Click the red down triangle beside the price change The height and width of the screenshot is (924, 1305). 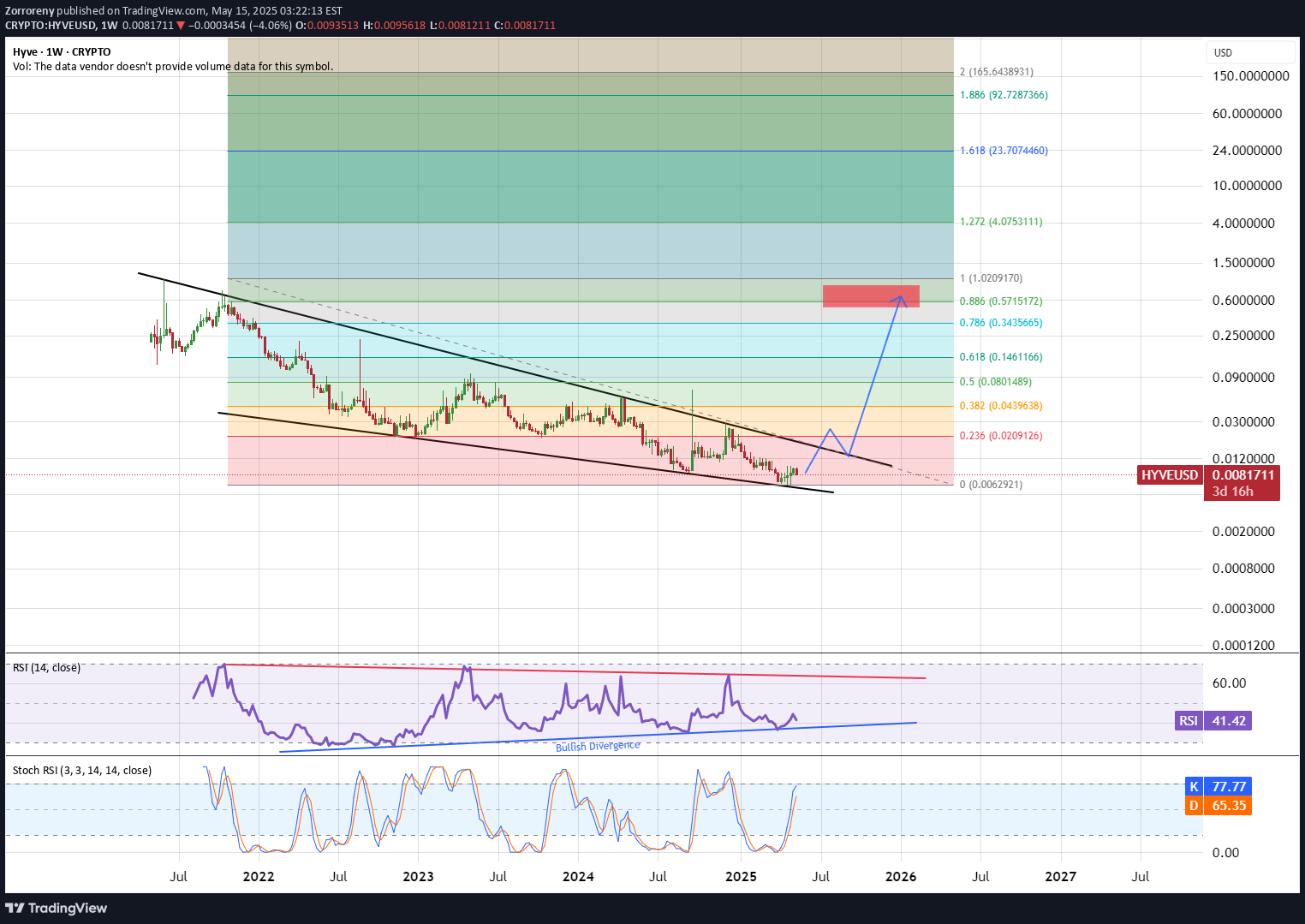[181, 26]
